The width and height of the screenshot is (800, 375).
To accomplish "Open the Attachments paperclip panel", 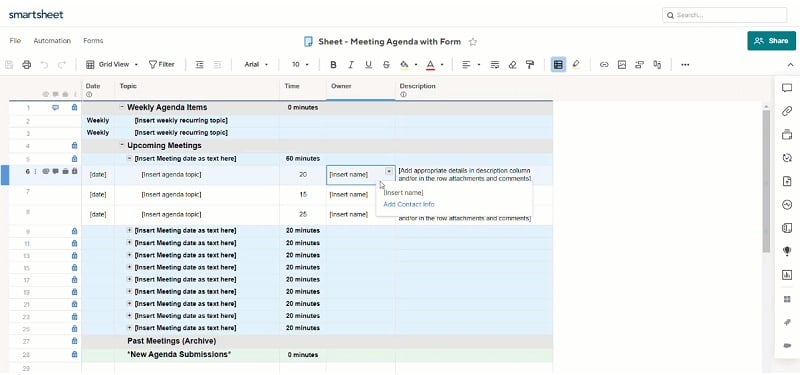I will coord(787,111).
